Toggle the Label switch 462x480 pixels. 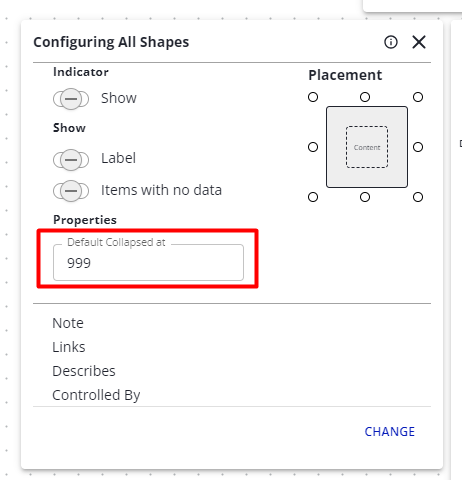point(71,160)
